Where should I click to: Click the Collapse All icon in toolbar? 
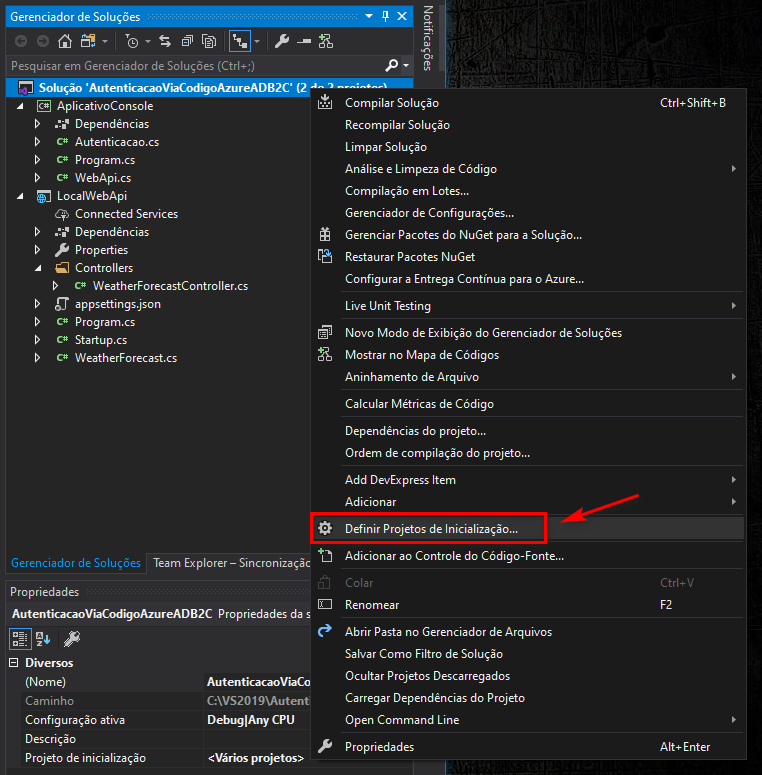pos(187,41)
